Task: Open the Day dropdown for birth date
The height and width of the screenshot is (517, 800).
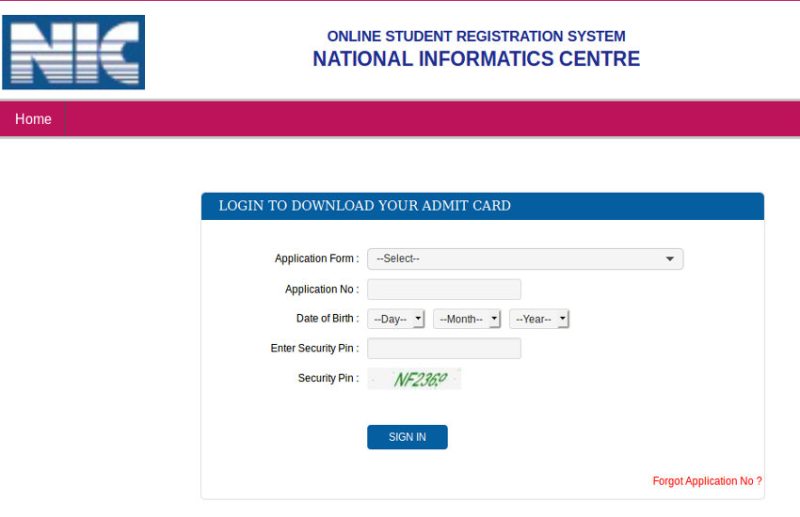Action: click(396, 319)
